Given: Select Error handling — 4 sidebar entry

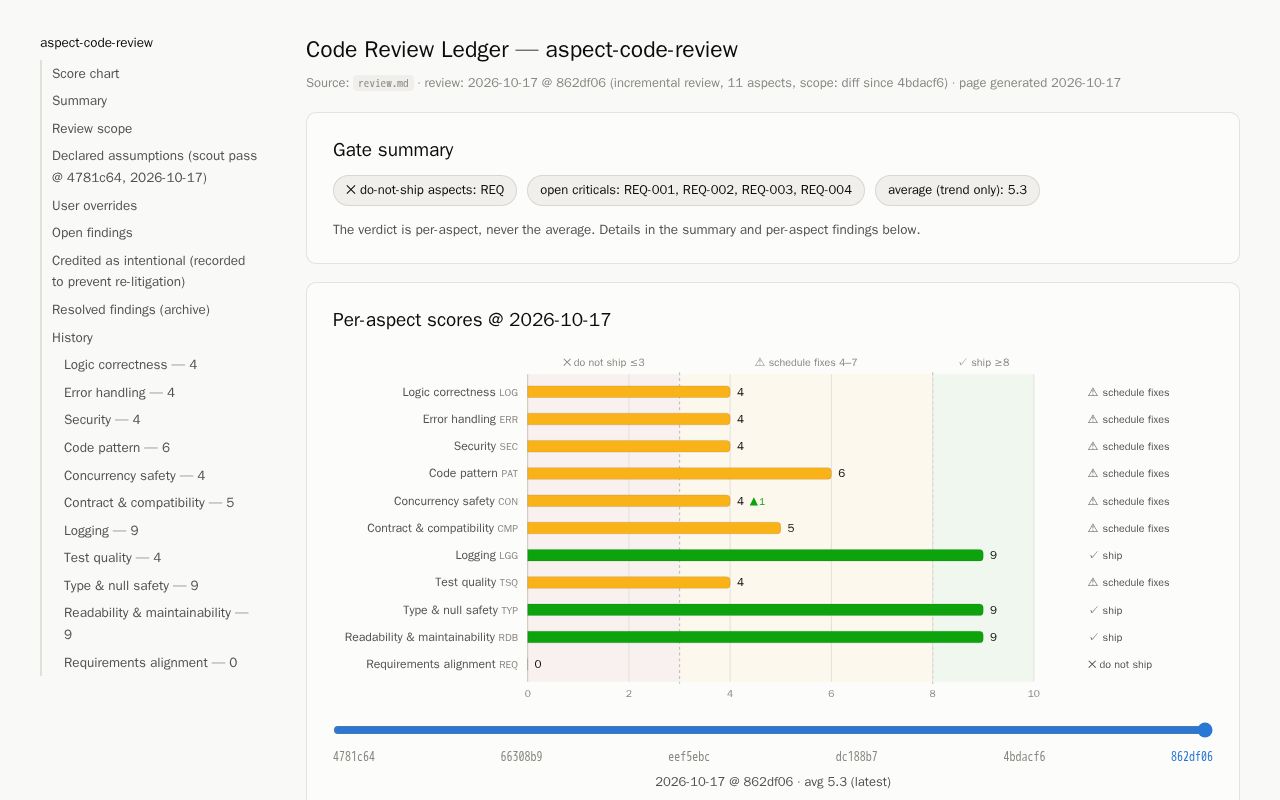Looking at the screenshot, I should pyautogui.click(x=119, y=393).
